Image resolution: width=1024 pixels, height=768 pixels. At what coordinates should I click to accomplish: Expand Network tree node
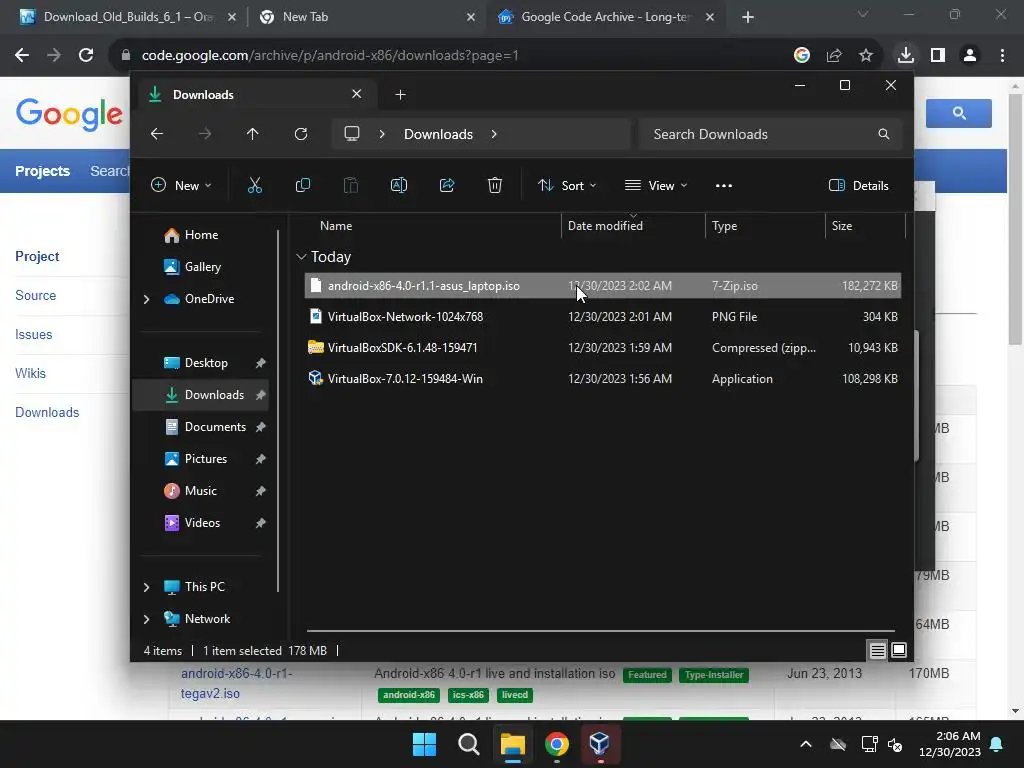point(146,619)
